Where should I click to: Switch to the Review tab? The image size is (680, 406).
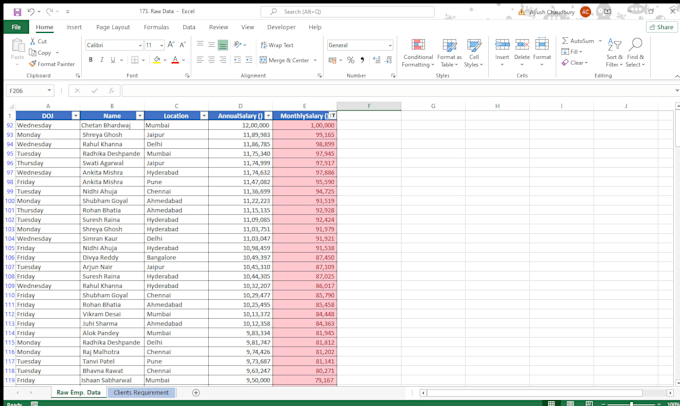point(218,27)
